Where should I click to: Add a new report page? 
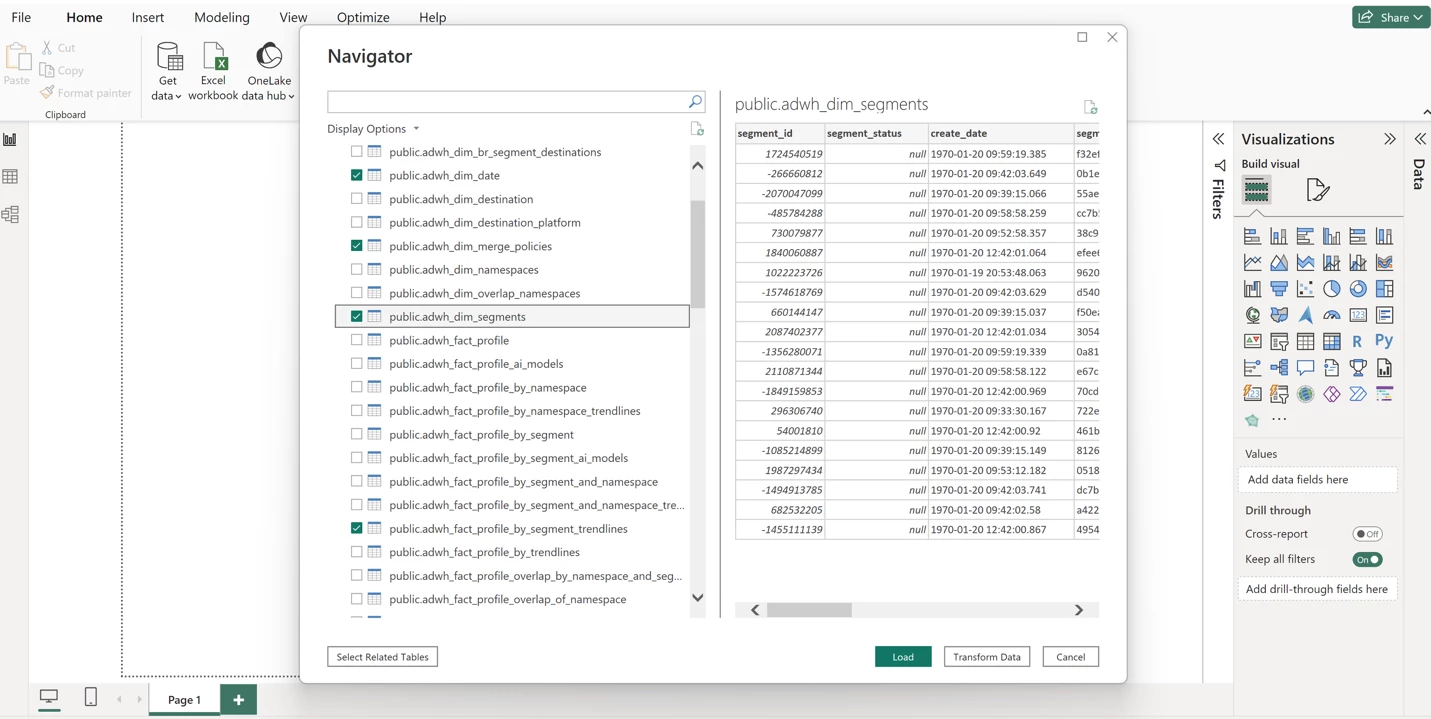click(x=238, y=700)
